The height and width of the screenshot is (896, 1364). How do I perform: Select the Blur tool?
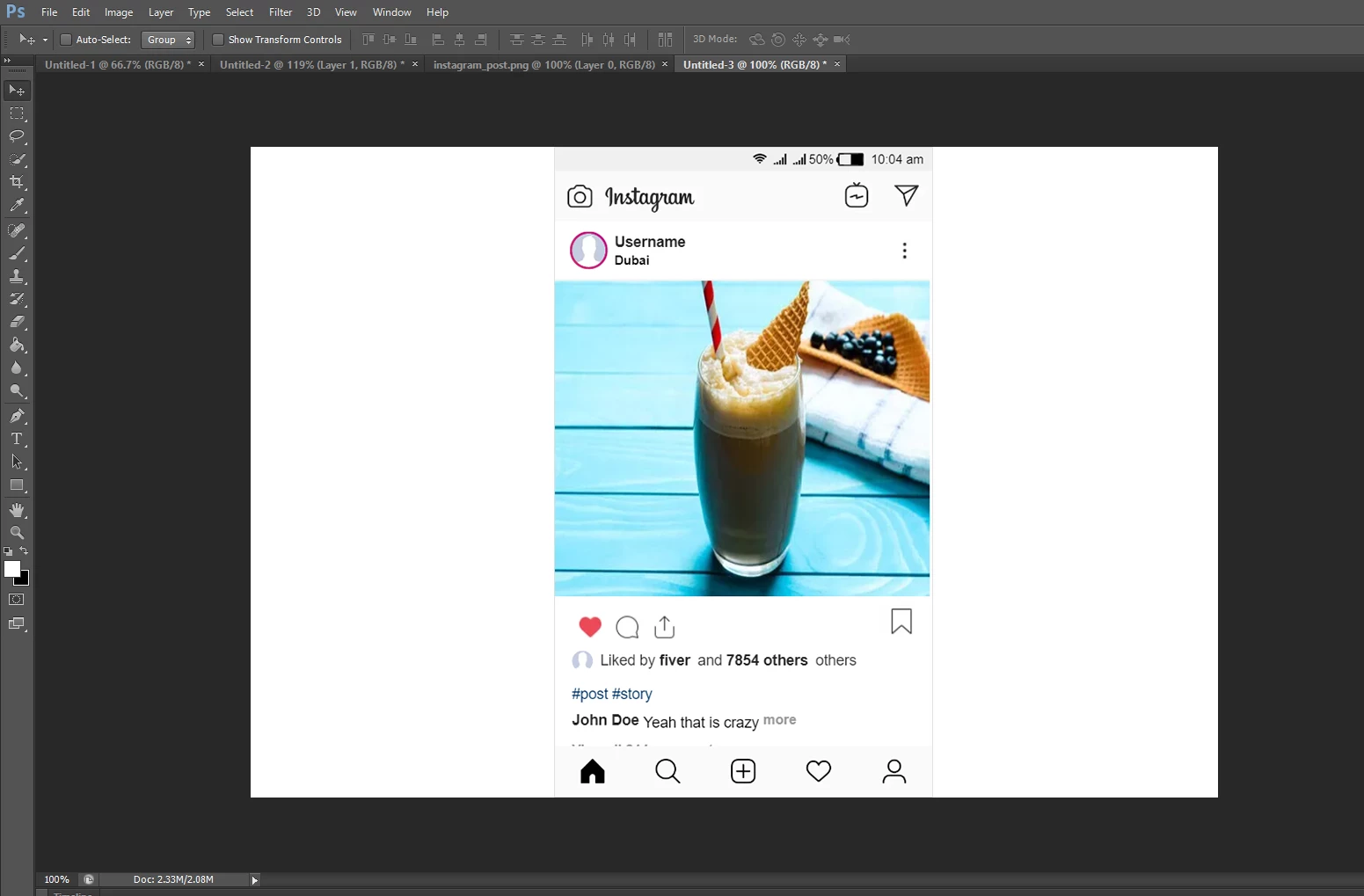click(x=17, y=368)
